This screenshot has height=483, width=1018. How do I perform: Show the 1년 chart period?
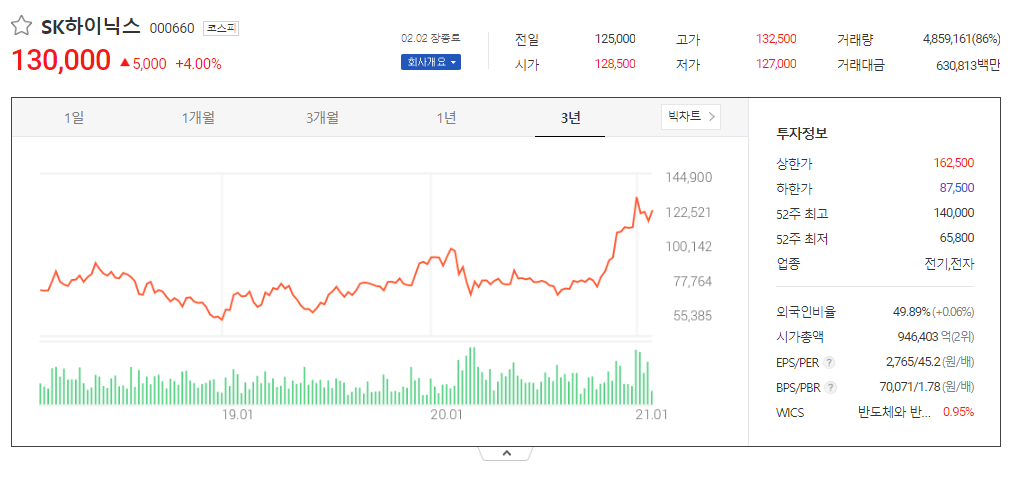click(x=446, y=118)
